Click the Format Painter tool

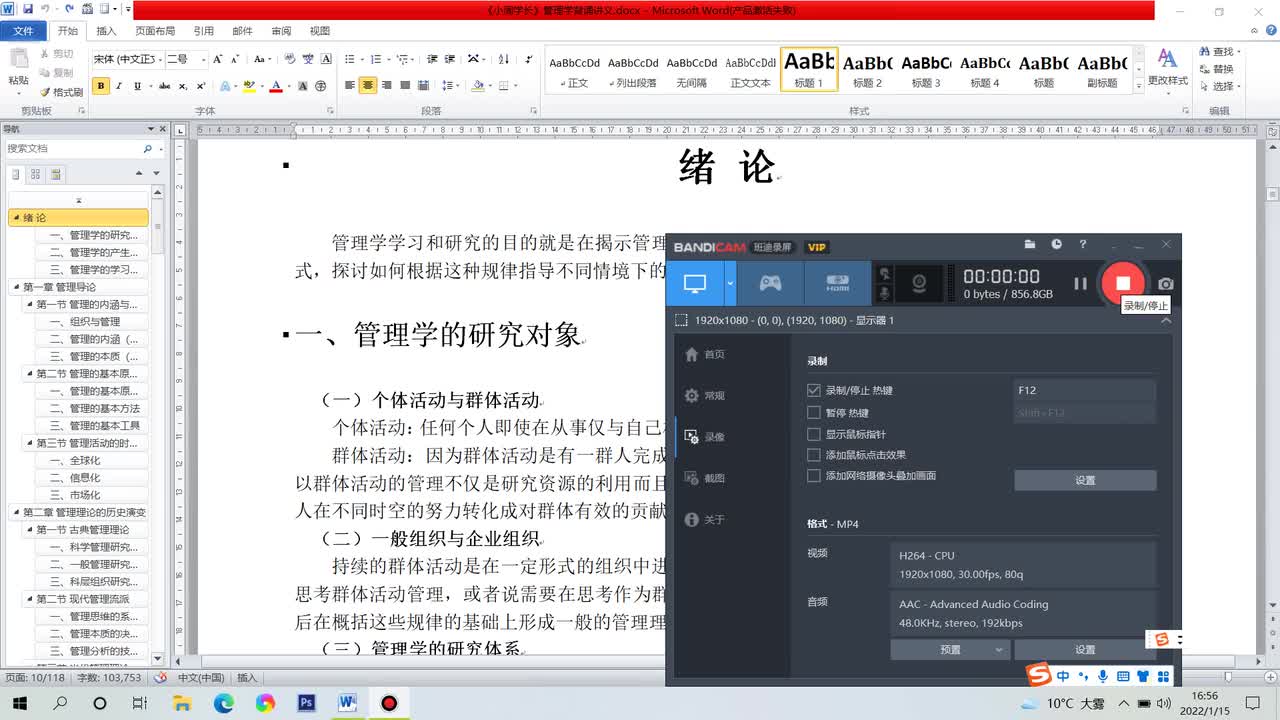click(x=62, y=92)
